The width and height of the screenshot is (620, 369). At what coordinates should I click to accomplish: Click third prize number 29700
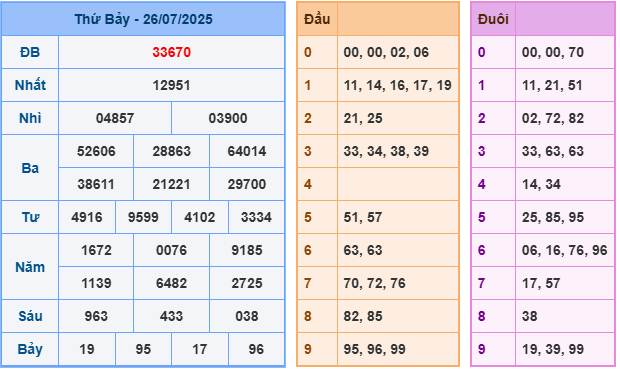click(247, 184)
